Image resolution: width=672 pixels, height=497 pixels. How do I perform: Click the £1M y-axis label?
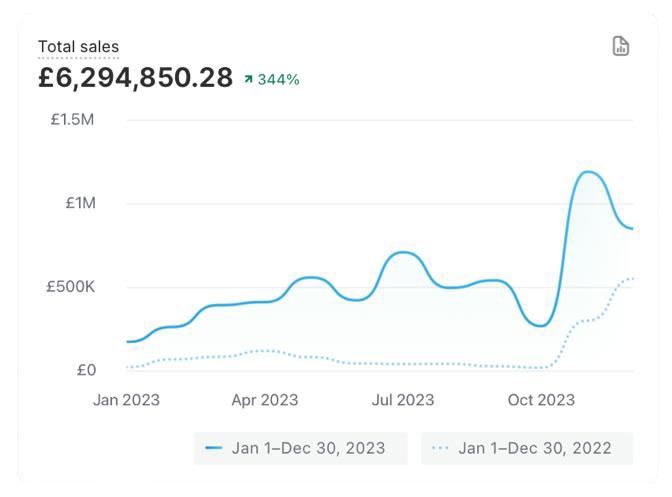point(80,203)
